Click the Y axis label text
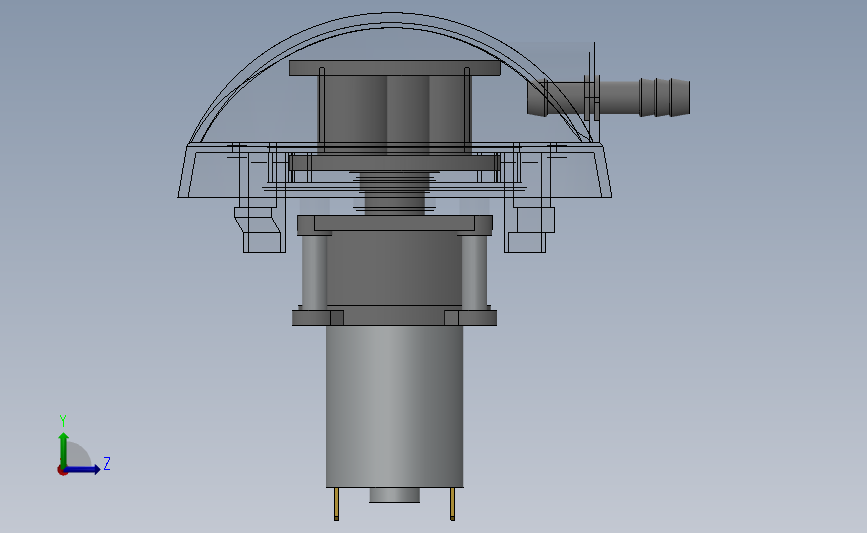Viewport: 867px width, 533px height. [x=63, y=421]
